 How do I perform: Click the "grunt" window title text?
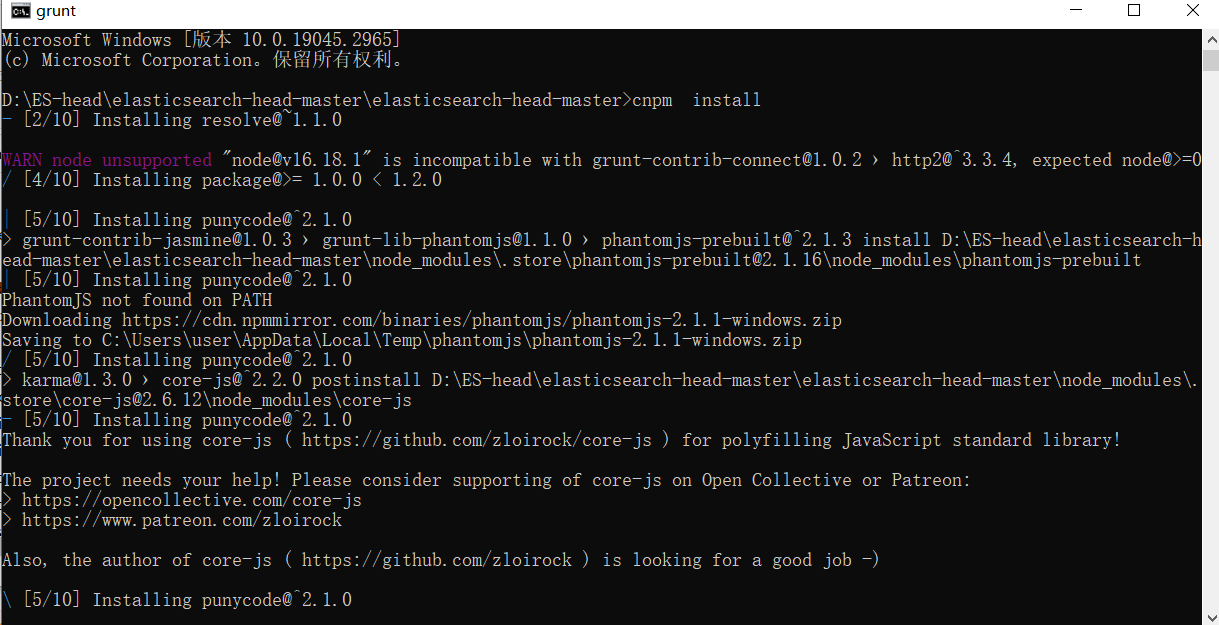[56, 12]
